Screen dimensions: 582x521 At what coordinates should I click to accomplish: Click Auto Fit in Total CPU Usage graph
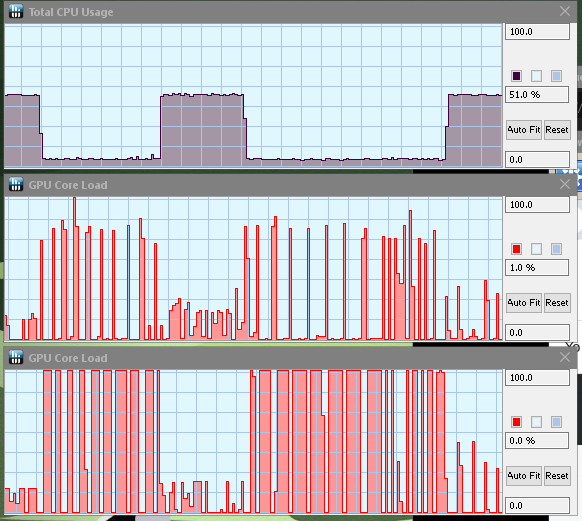tap(524, 130)
